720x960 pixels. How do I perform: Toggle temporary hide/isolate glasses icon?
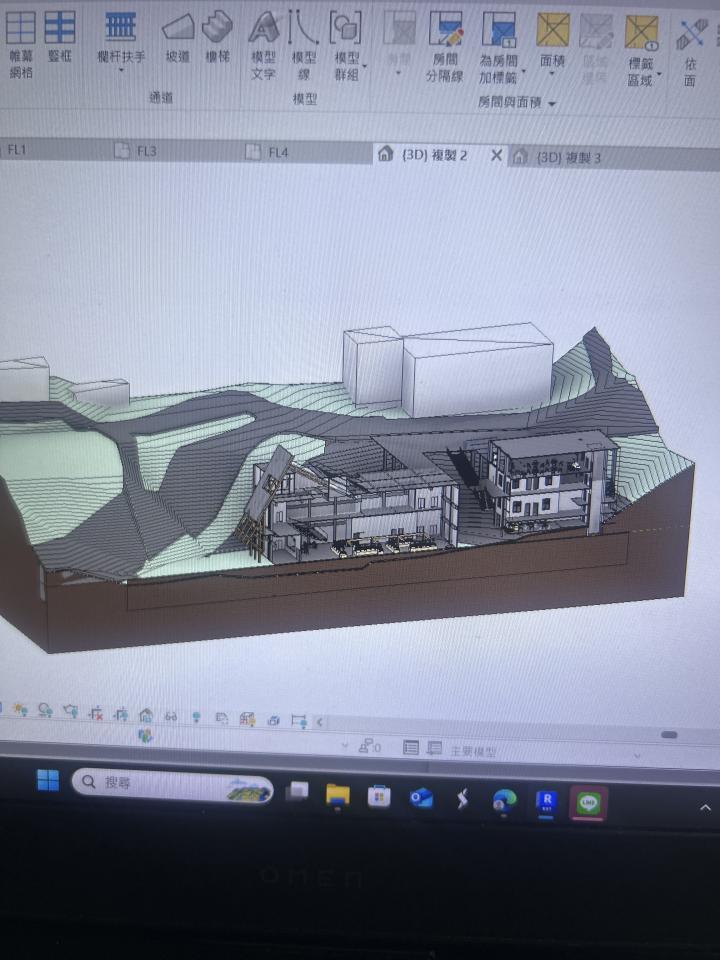(171, 716)
